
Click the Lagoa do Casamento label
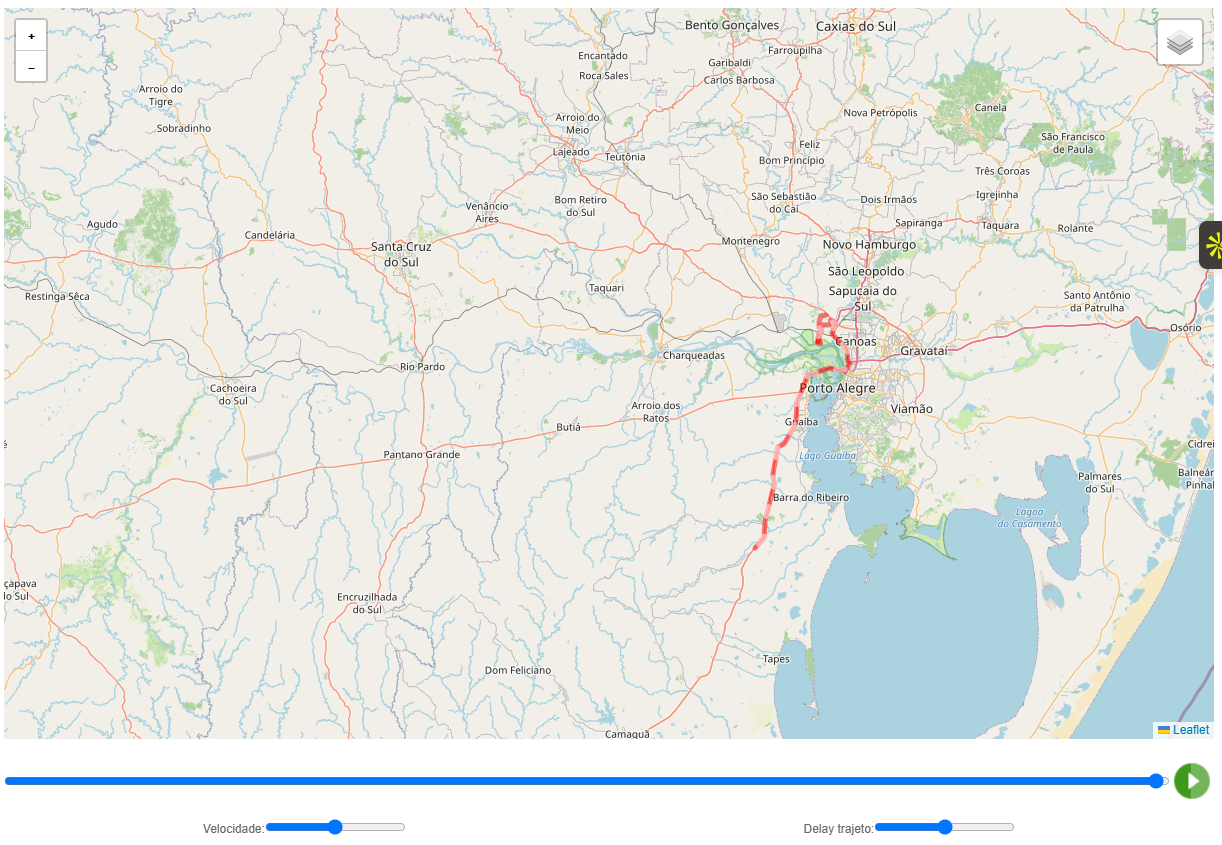click(x=1029, y=518)
